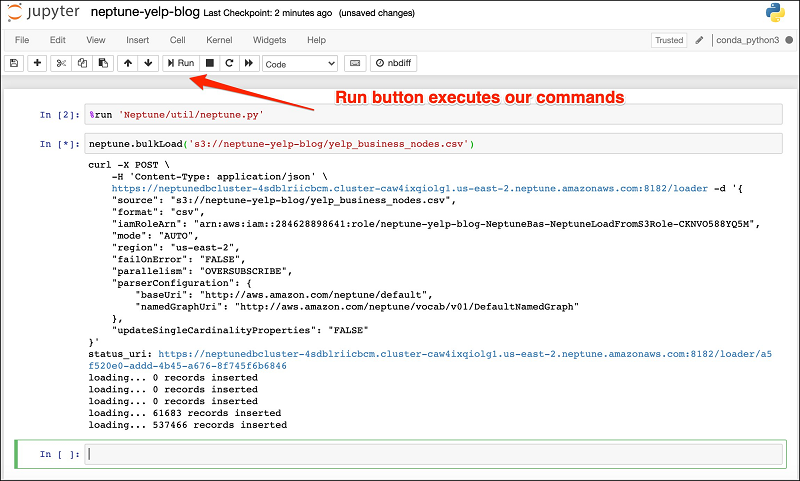
Task: Interrupt the kernel with stop icon
Action: click(209, 63)
